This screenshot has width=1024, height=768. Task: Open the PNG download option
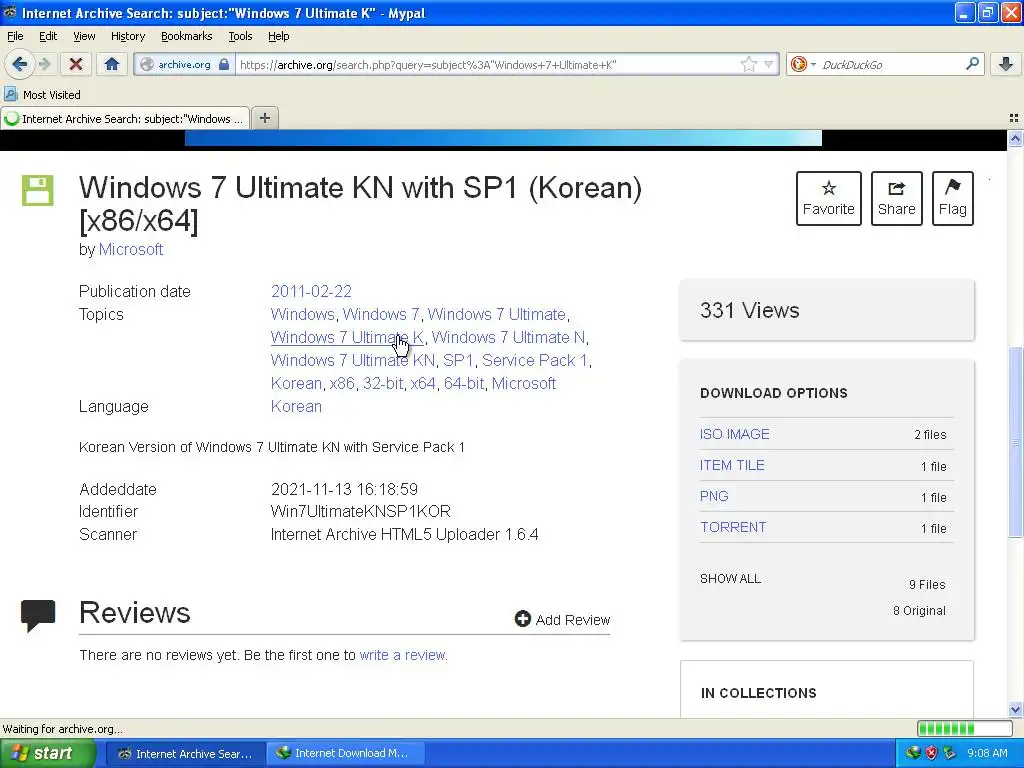(x=714, y=496)
